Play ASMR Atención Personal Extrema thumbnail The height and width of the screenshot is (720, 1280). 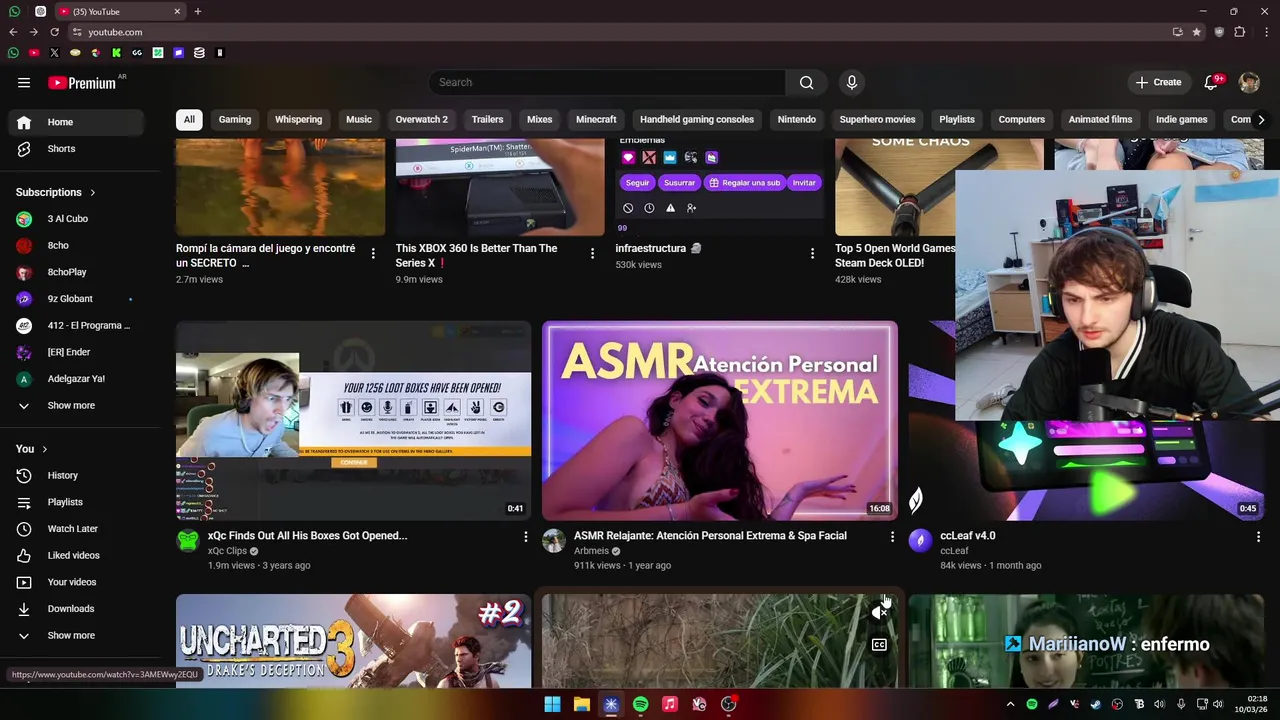tap(719, 421)
